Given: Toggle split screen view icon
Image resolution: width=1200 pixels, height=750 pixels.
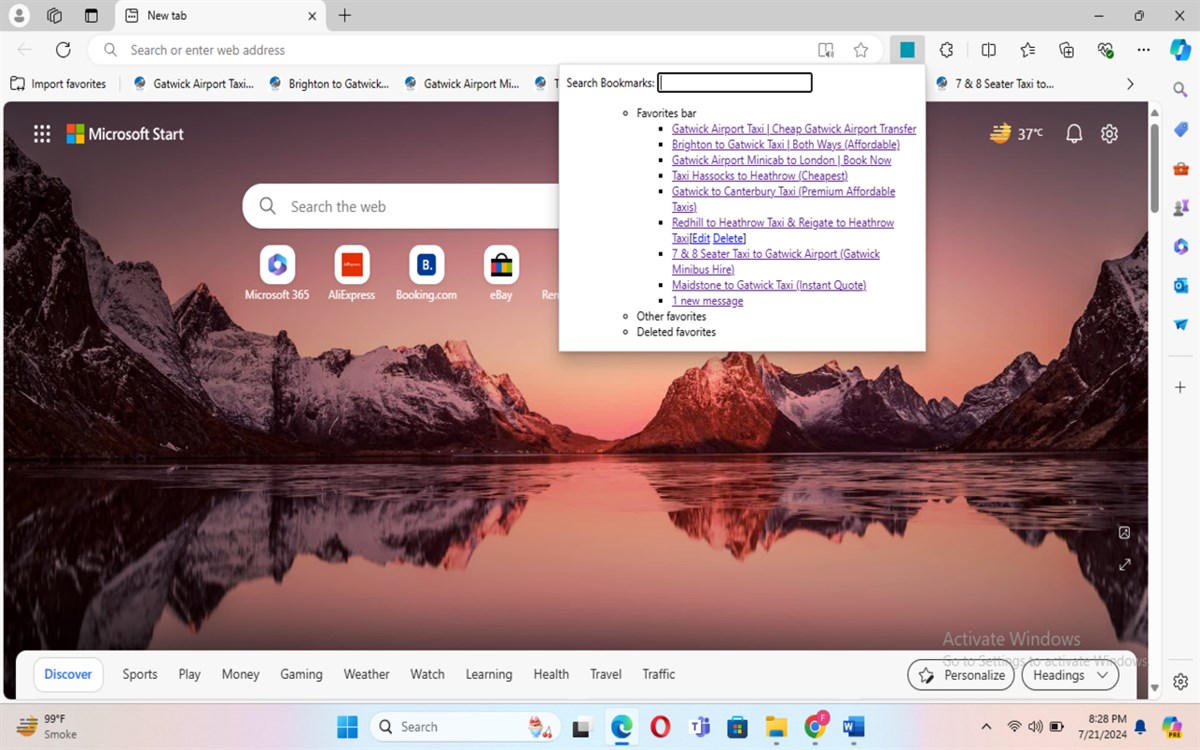Looking at the screenshot, I should click(988, 50).
